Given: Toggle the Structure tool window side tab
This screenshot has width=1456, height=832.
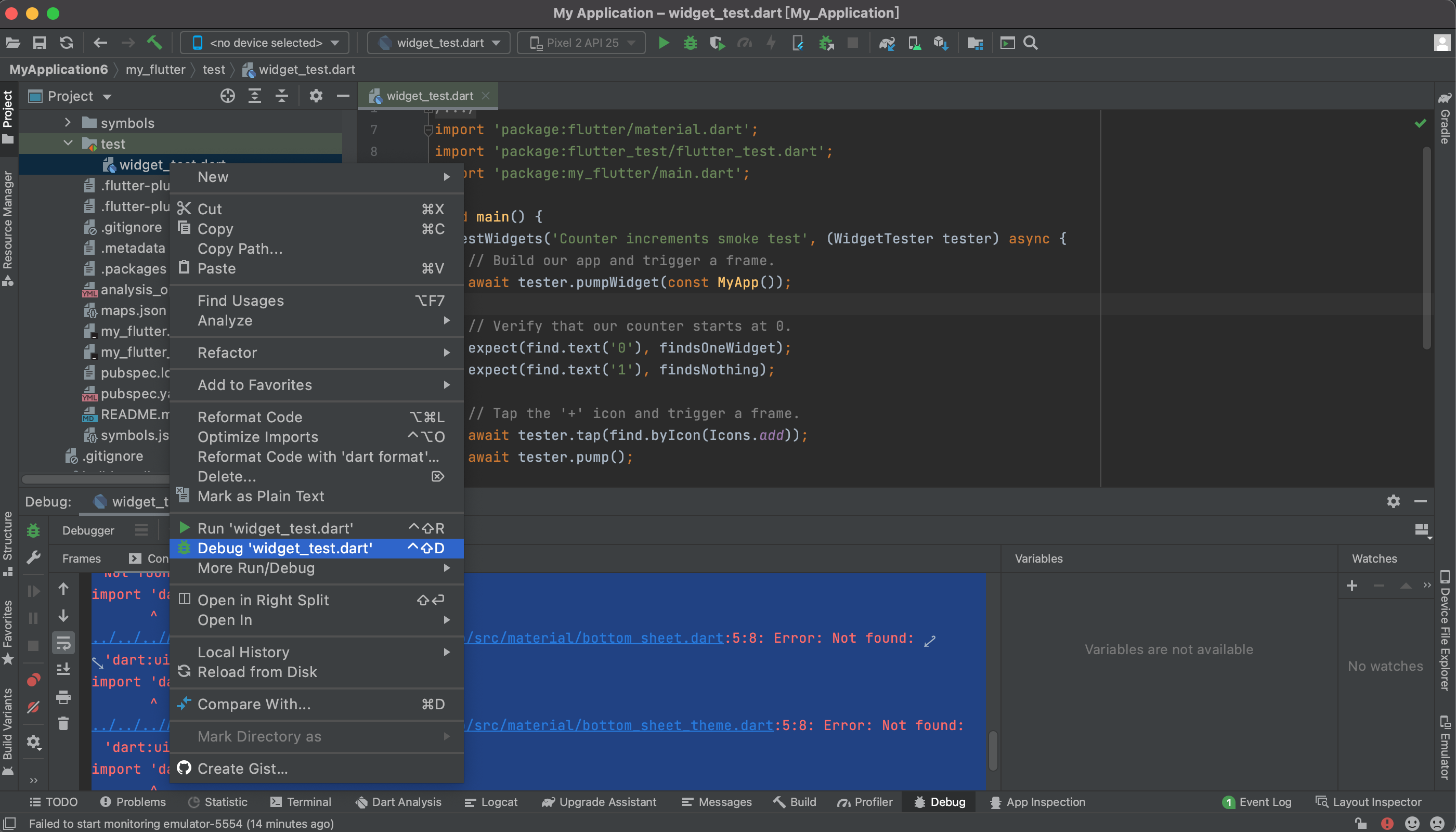Looking at the screenshot, I should click(8, 543).
